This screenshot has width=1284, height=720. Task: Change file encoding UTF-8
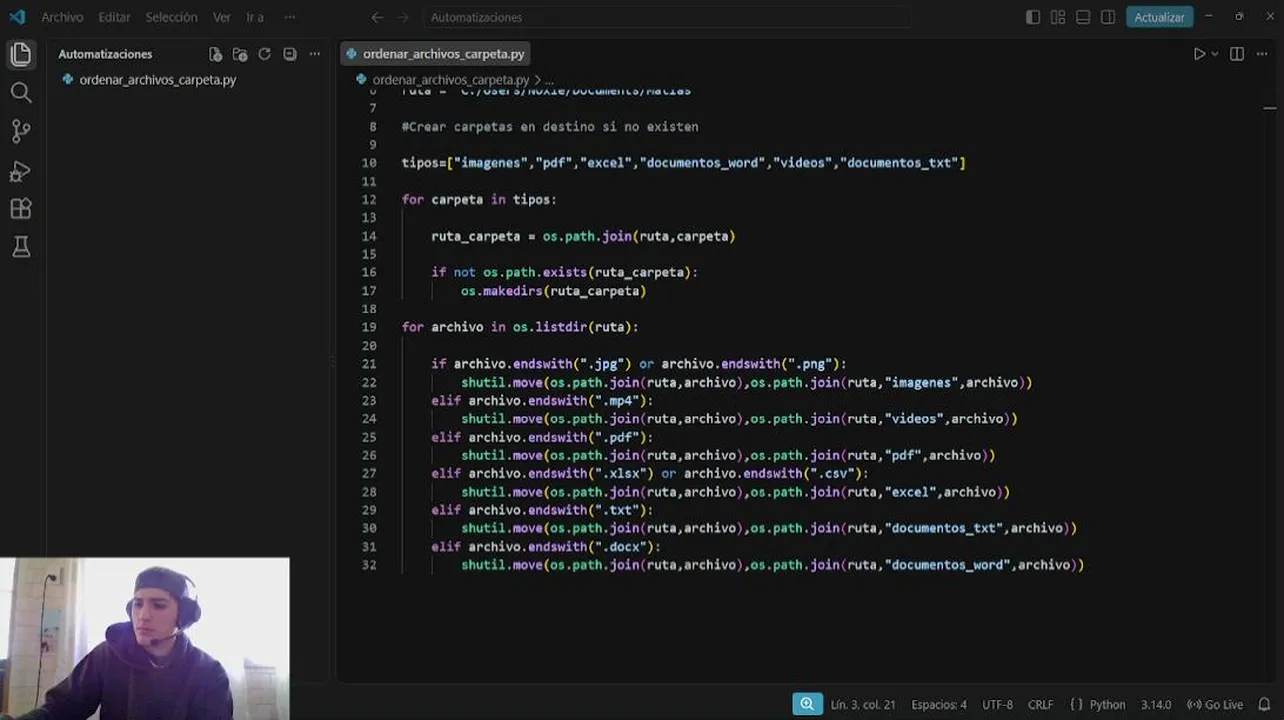997,704
